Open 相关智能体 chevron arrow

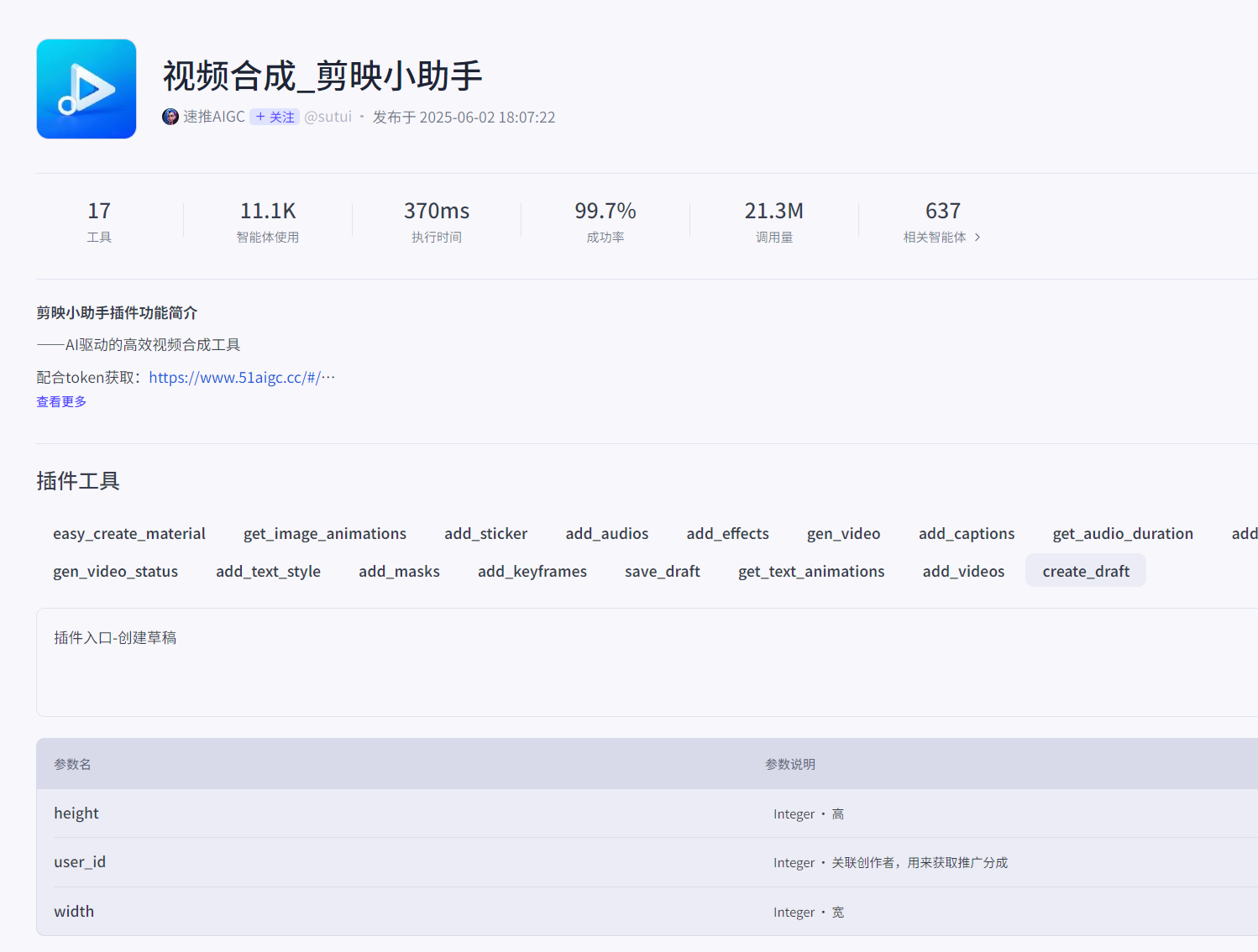click(x=978, y=238)
